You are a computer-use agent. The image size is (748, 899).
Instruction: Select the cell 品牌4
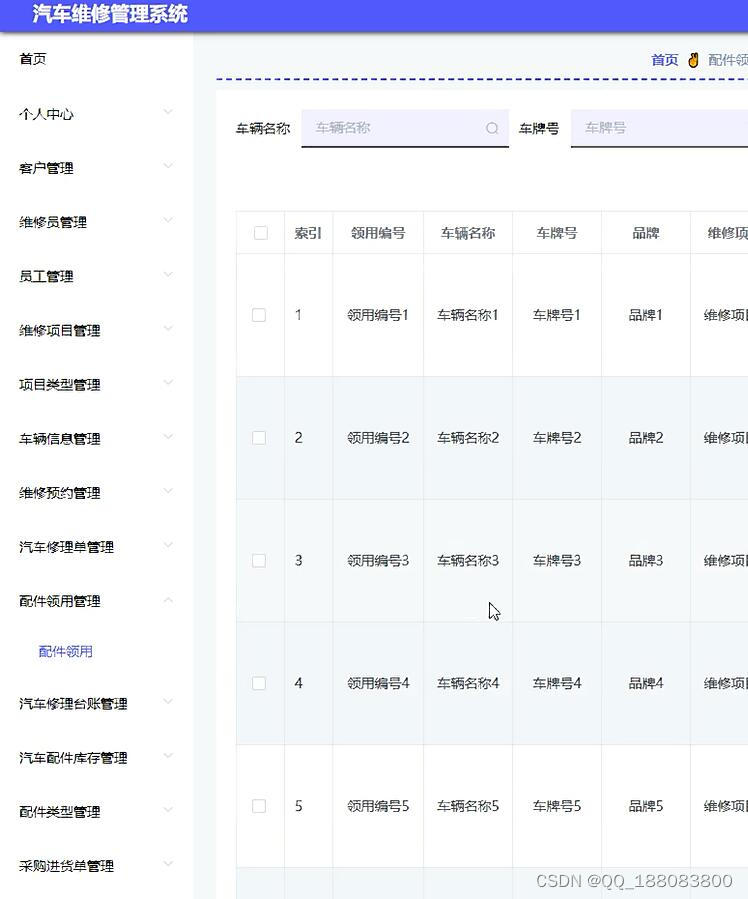(x=646, y=683)
